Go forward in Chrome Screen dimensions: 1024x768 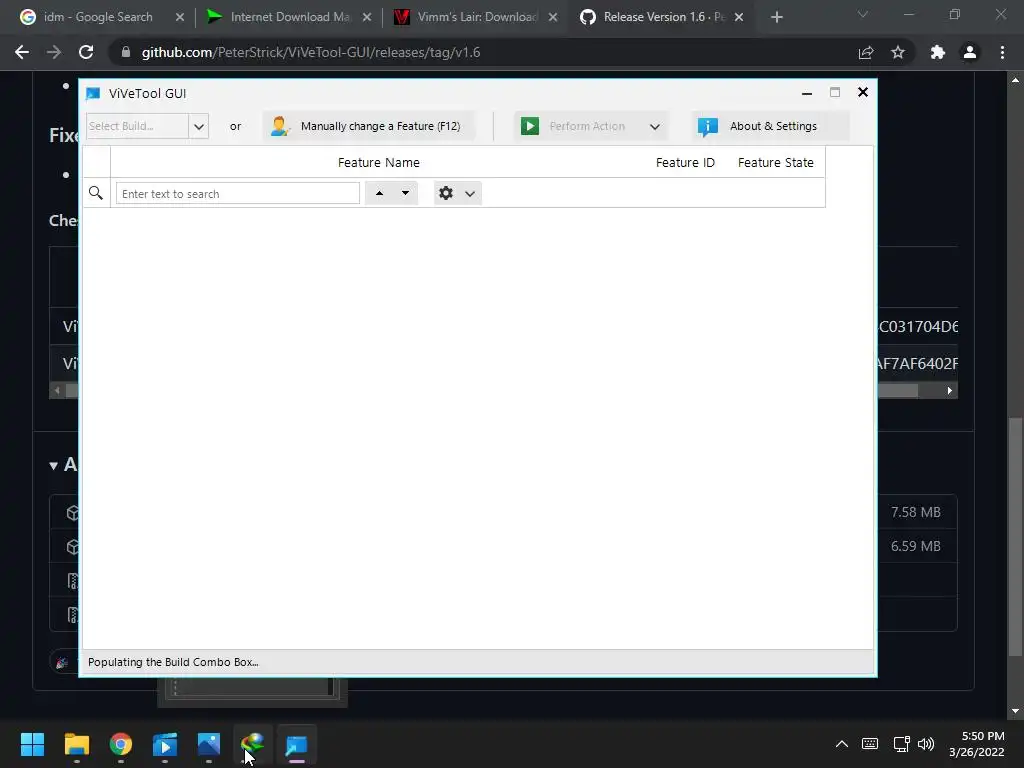pos(54,52)
